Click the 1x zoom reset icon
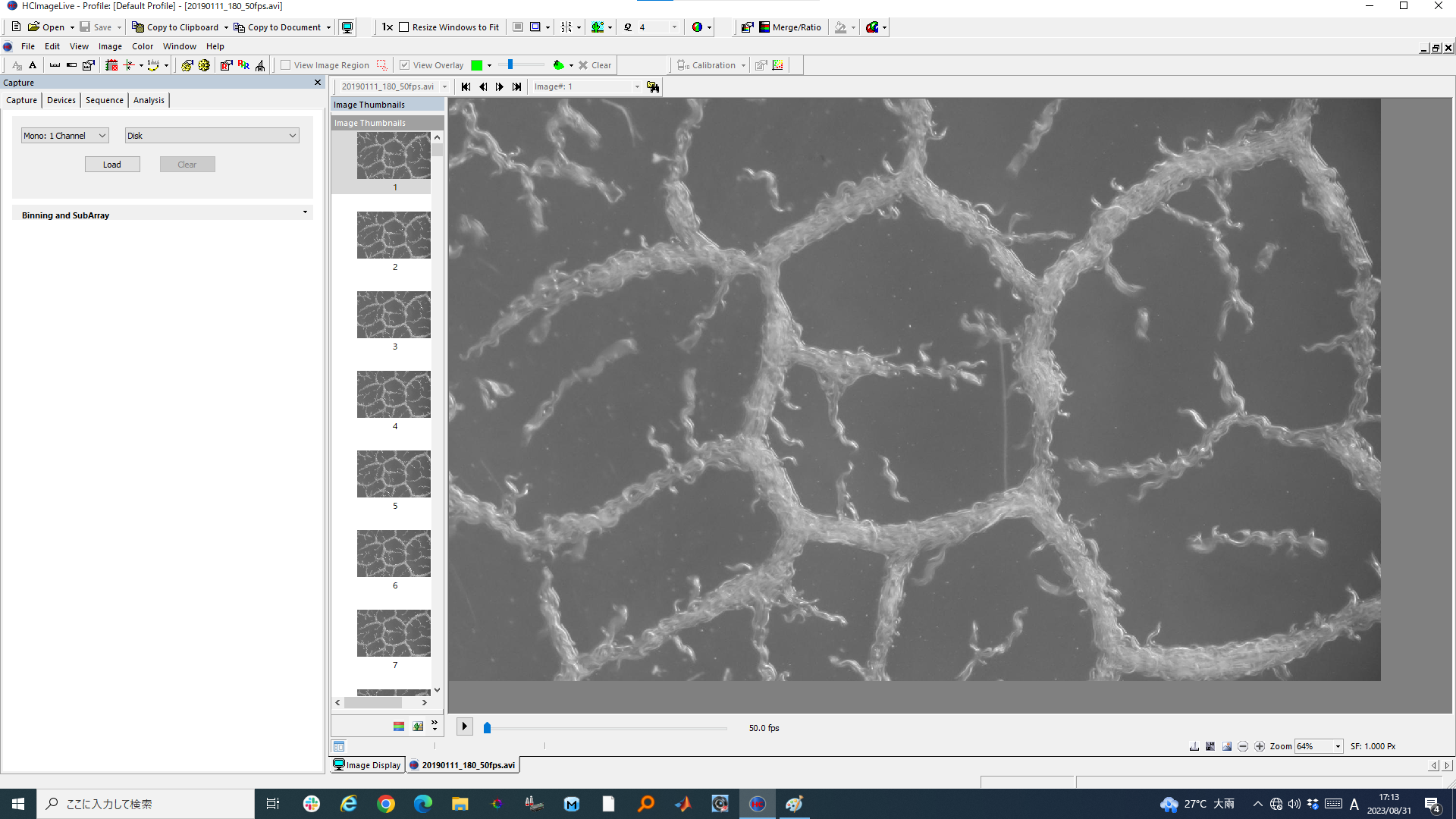 (x=387, y=27)
